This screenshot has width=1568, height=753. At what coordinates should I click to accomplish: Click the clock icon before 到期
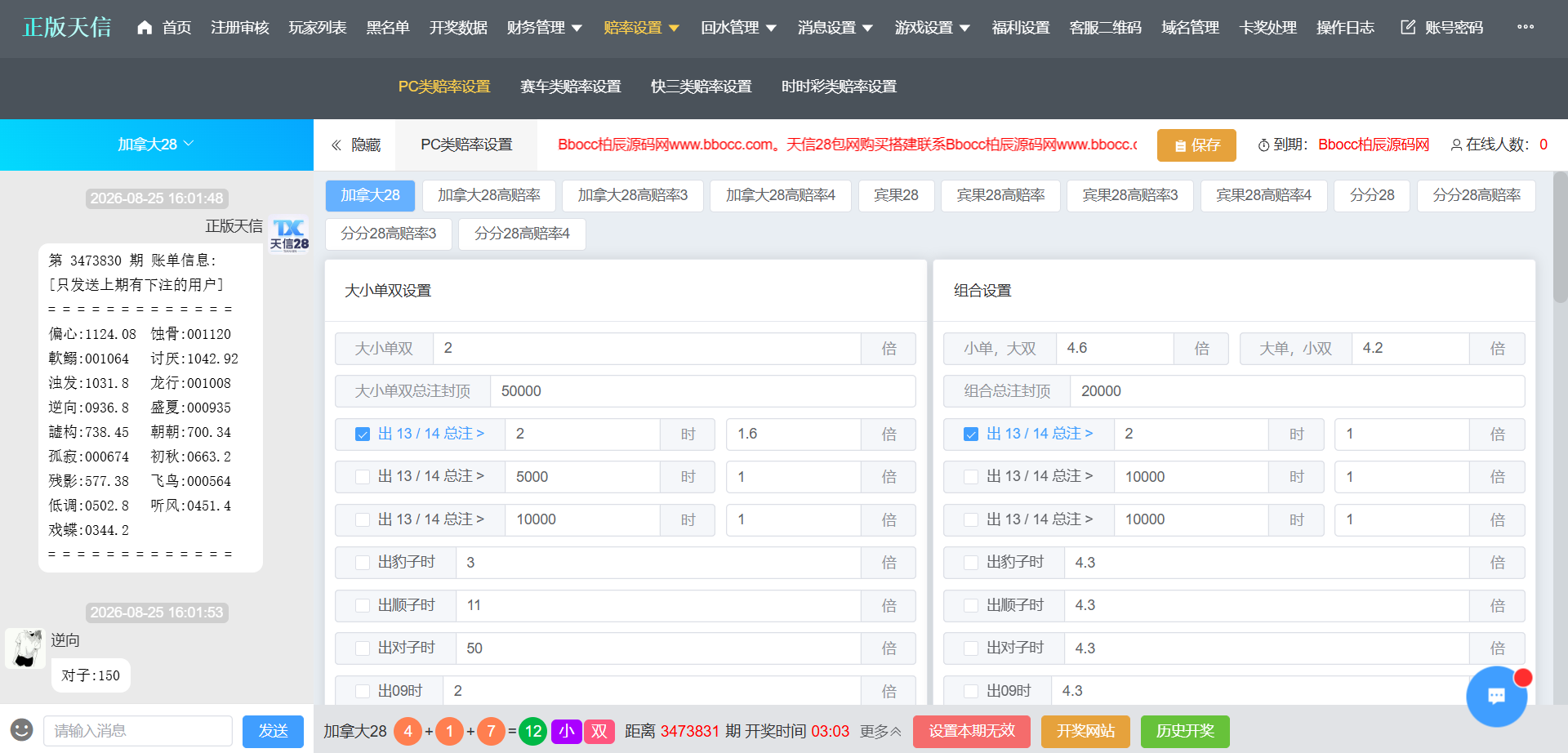pos(1263,145)
